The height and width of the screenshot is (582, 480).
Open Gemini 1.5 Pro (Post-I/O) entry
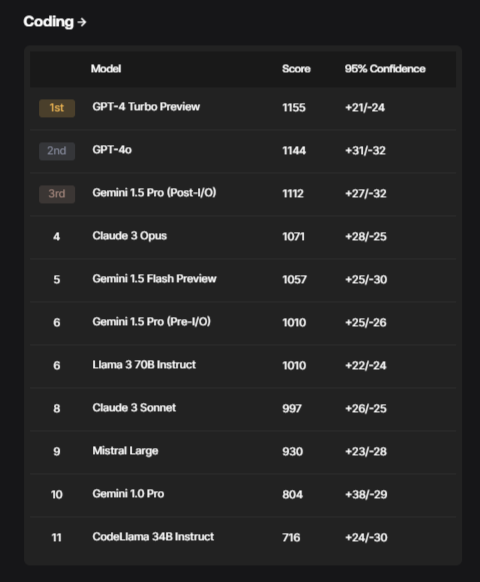click(x=154, y=193)
